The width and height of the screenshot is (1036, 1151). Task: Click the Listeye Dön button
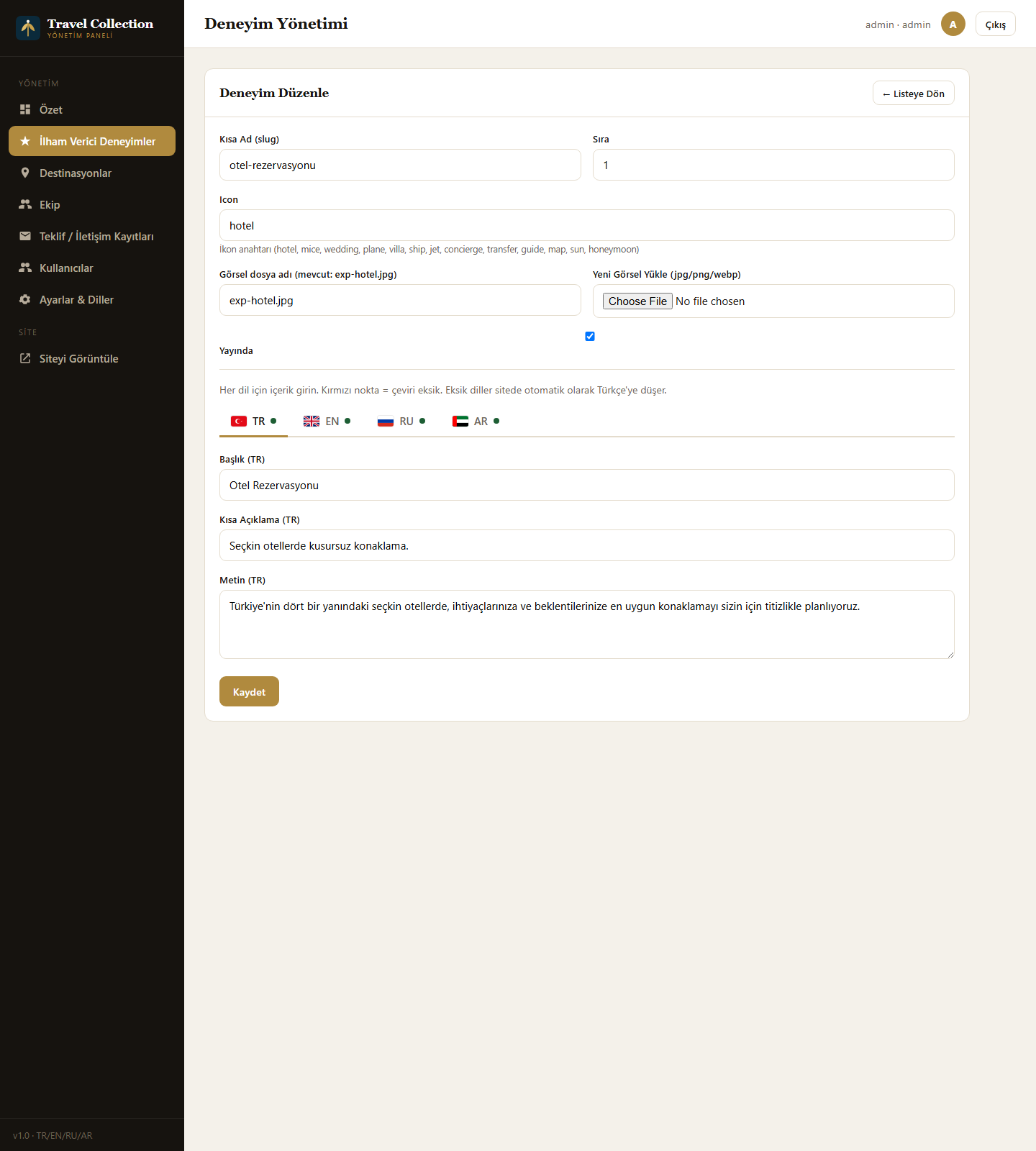(x=914, y=93)
